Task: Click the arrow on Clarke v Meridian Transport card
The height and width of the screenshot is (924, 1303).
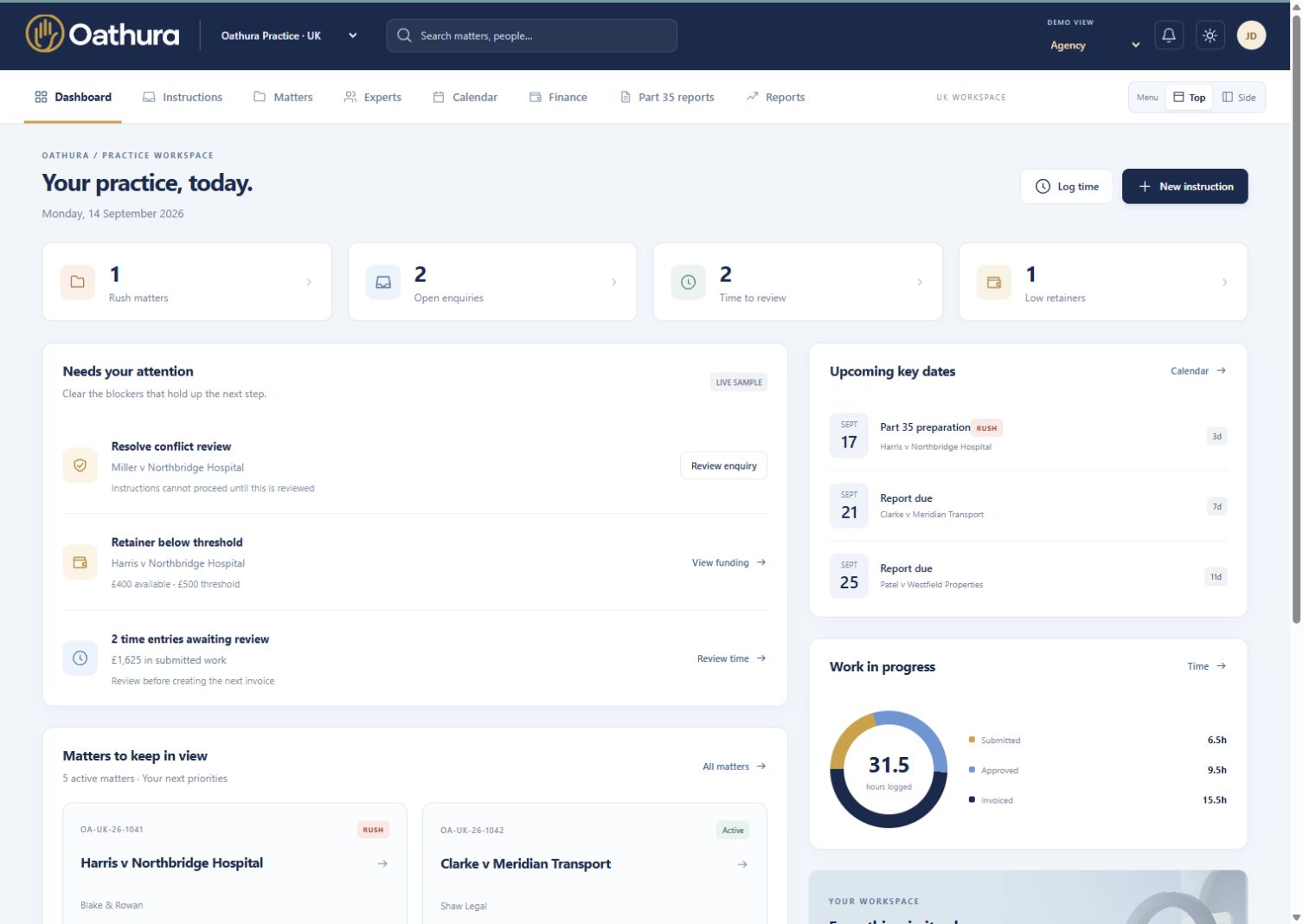Action: [x=742, y=864]
